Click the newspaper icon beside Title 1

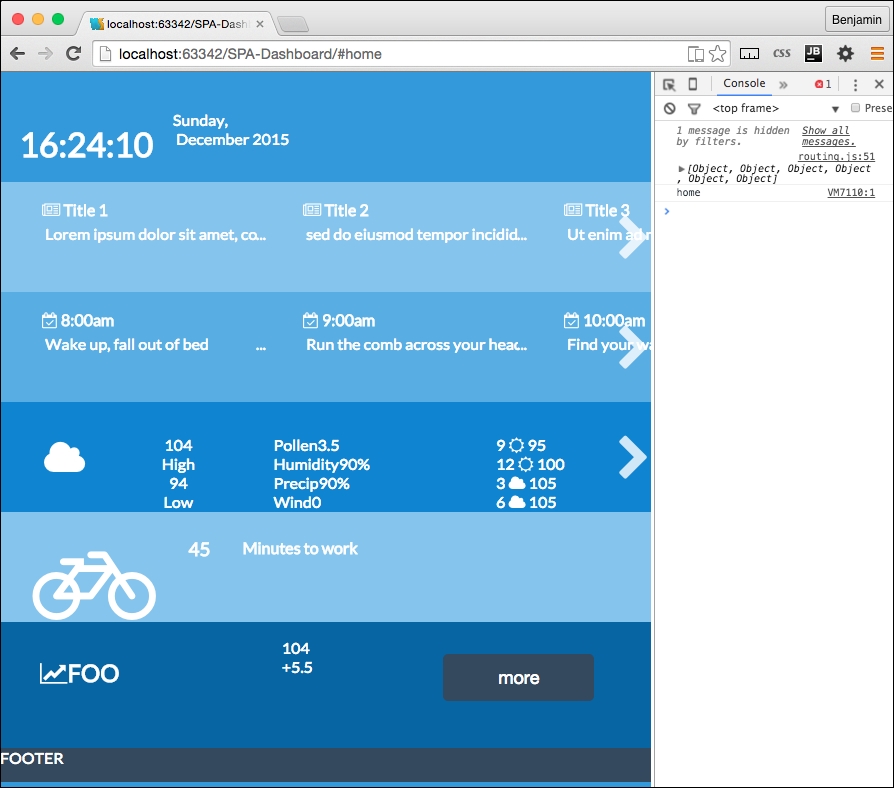point(51,210)
